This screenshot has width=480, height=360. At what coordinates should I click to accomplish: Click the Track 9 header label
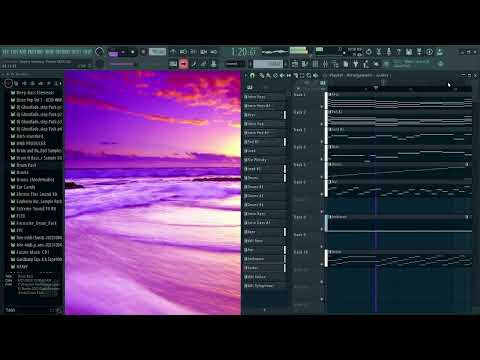299,235
